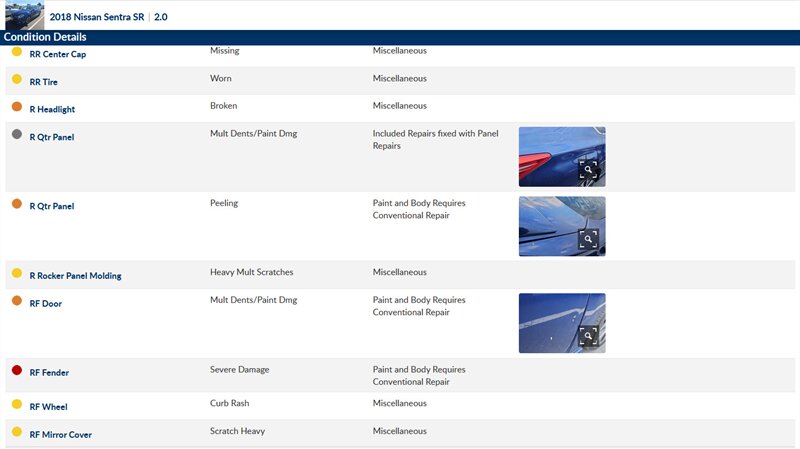The width and height of the screenshot is (800, 449).
Task: Open the R Headlight condition entry
Action: coord(52,109)
